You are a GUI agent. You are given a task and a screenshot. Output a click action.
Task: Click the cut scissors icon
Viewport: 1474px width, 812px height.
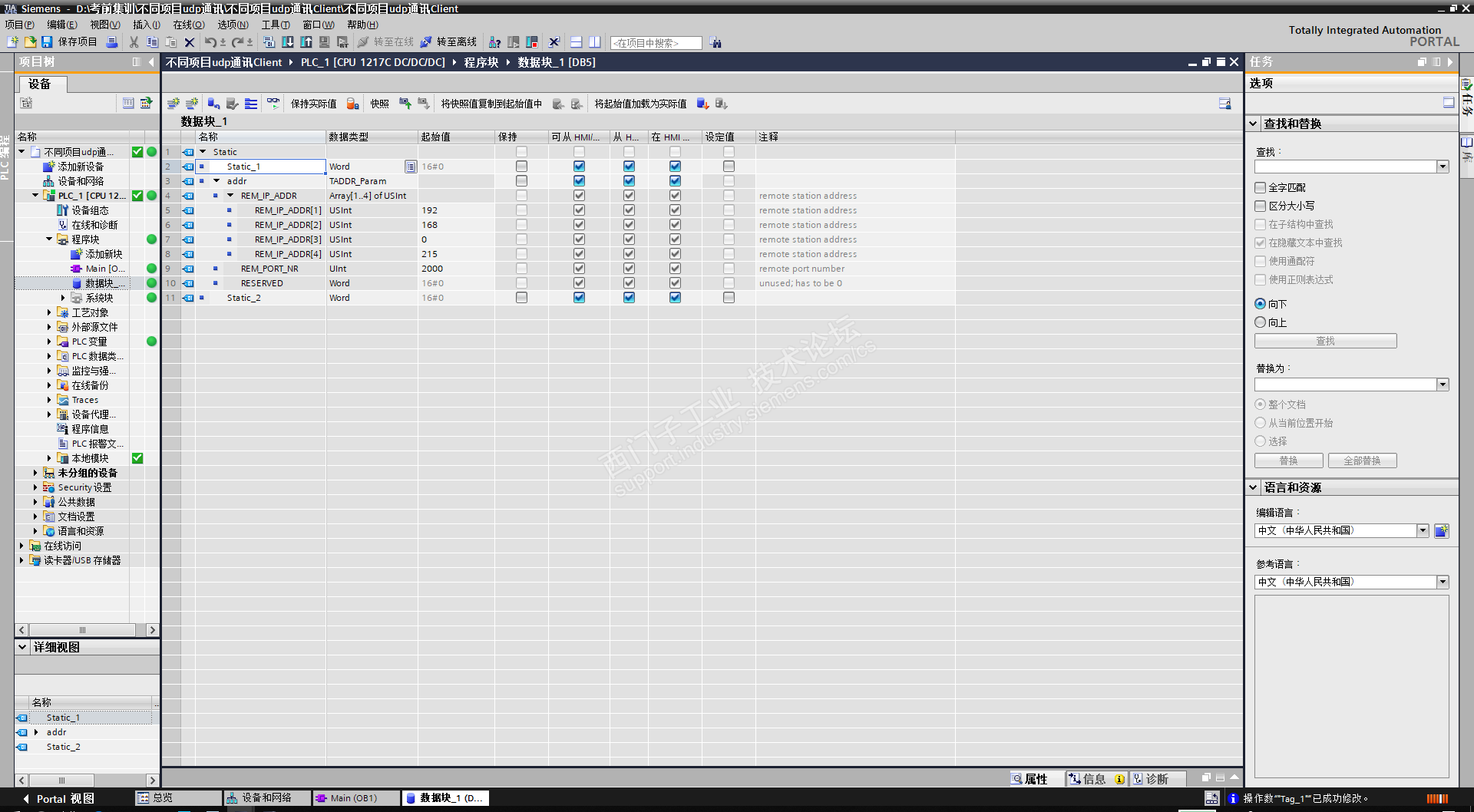coord(134,42)
